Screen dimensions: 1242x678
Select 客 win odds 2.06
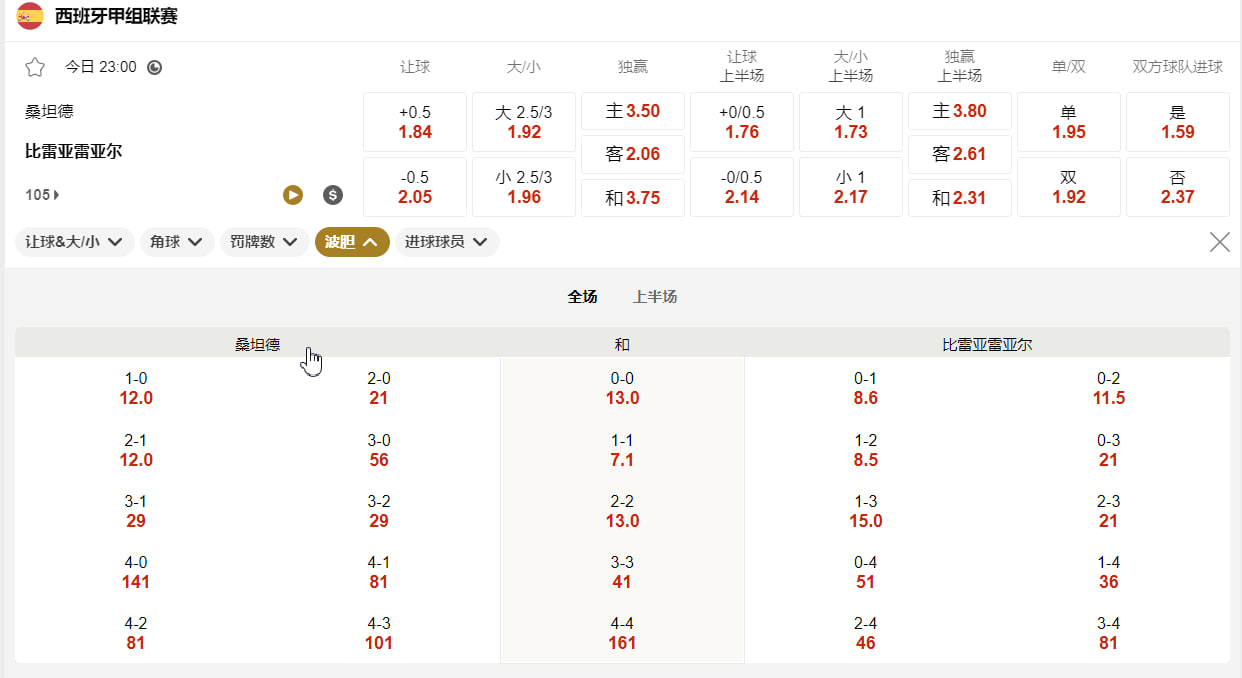coord(633,154)
